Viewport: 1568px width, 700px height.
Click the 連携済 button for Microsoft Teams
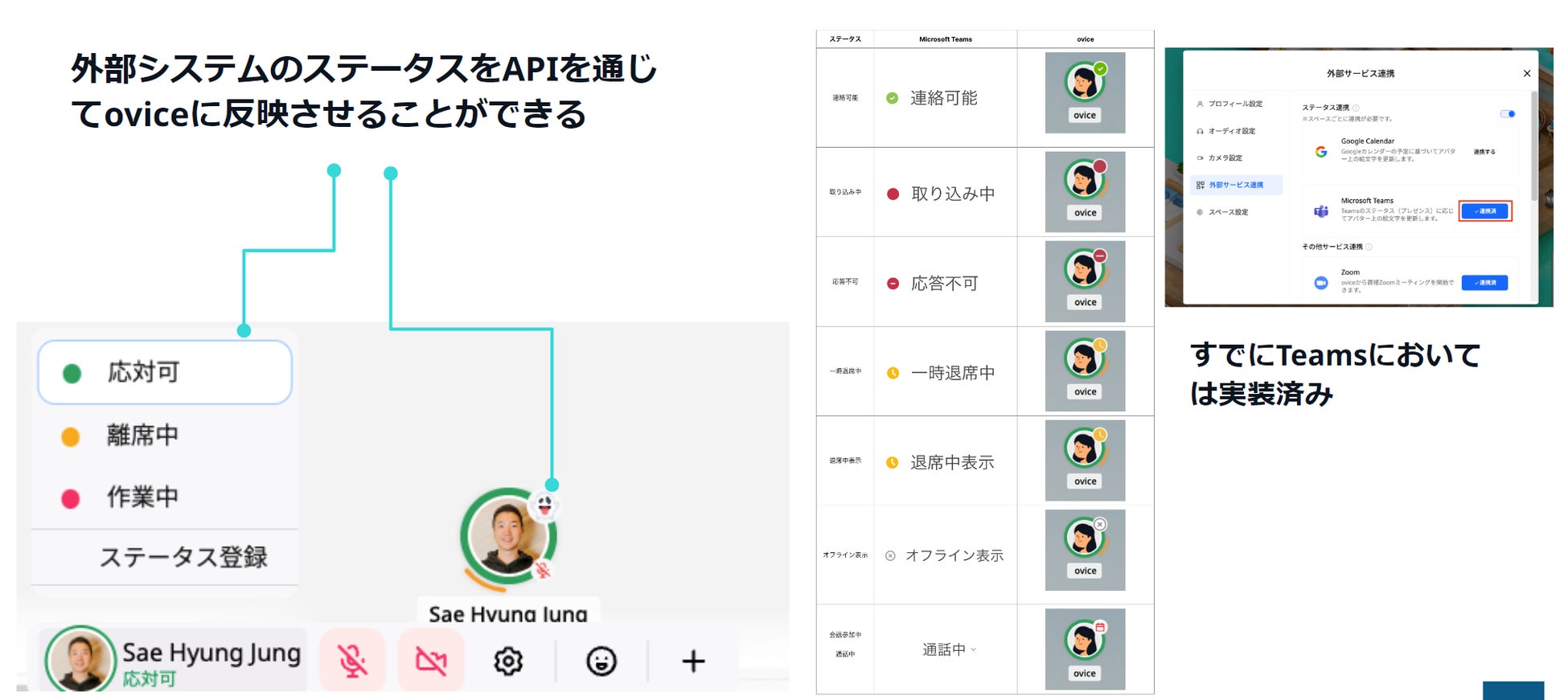point(1485,211)
